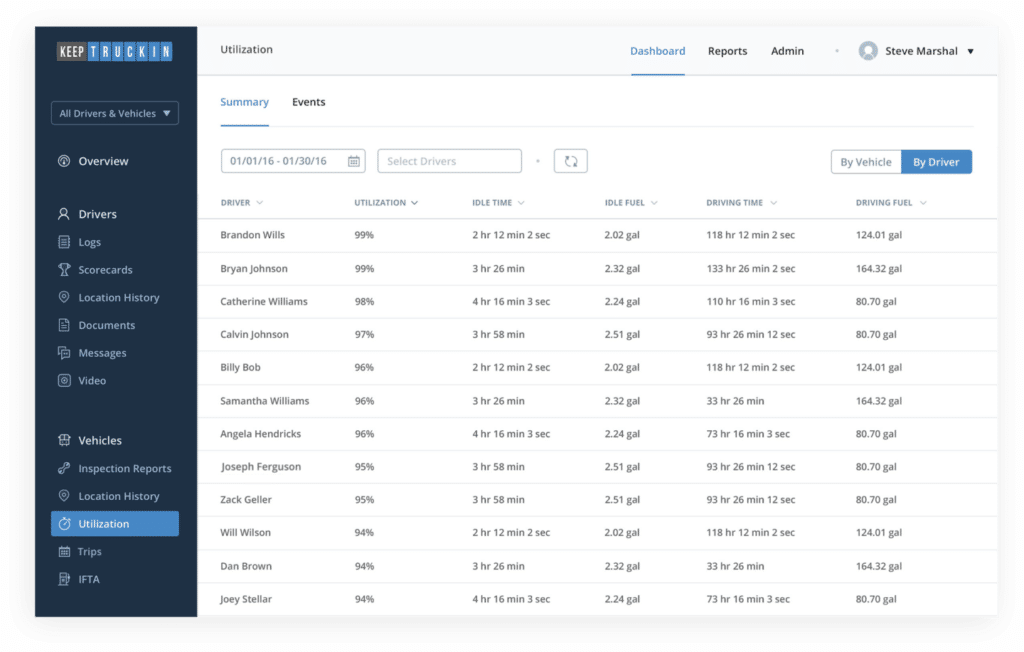Screen dimensions: 1024x652
Task: Click the refresh icon beside Select Drivers
Action: pyautogui.click(x=570, y=161)
